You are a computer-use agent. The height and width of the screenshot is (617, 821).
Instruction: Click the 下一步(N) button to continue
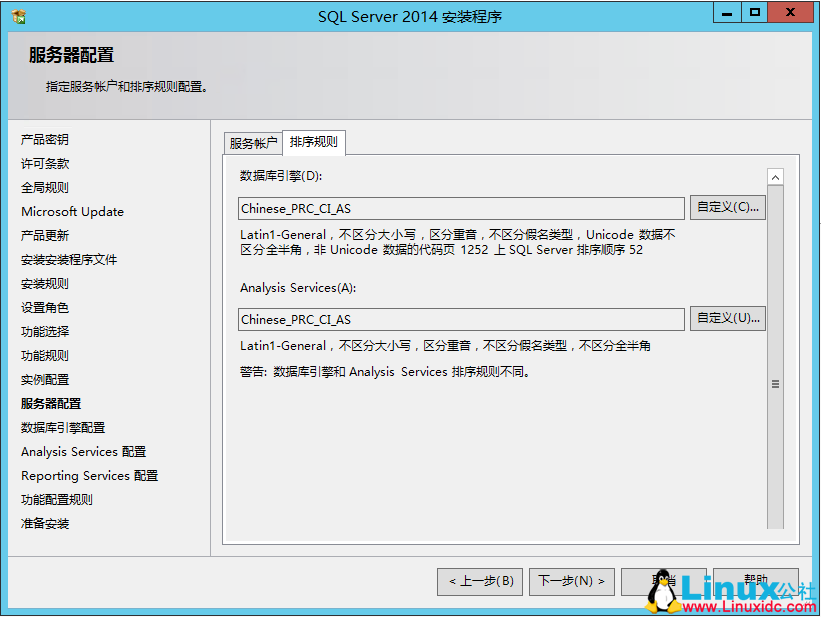pos(572,581)
